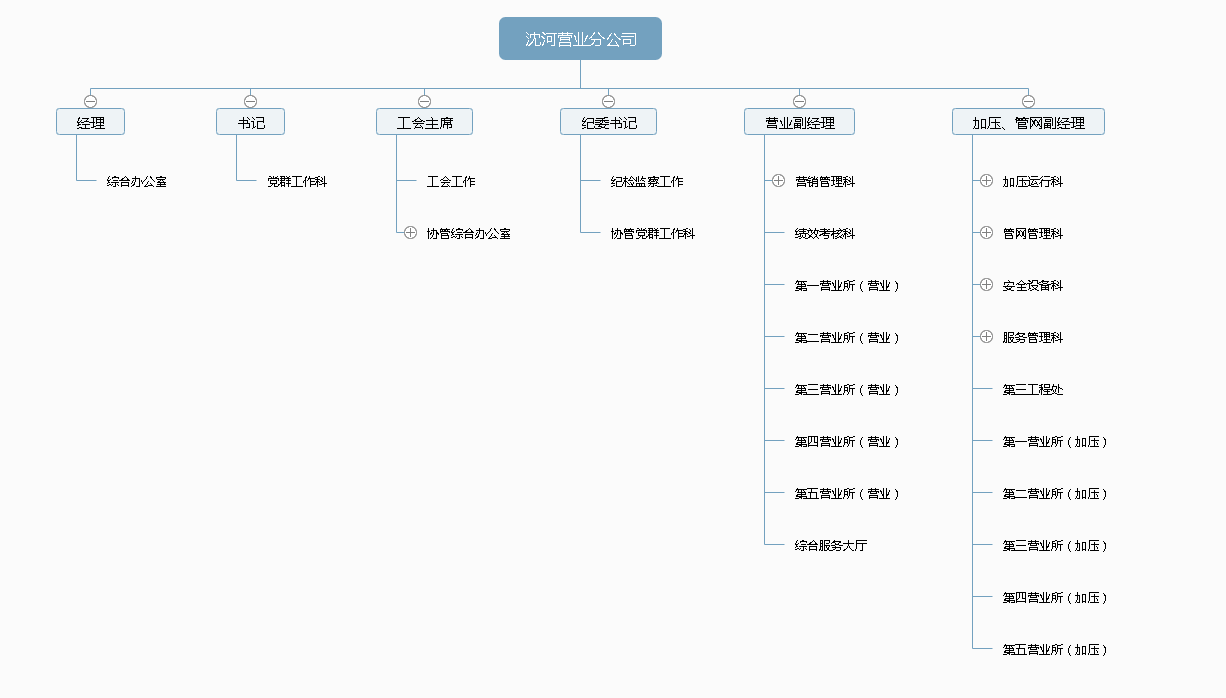This screenshot has height=698, width=1226.
Task: Click 第五营业所（加压） node
Action: [1055, 650]
